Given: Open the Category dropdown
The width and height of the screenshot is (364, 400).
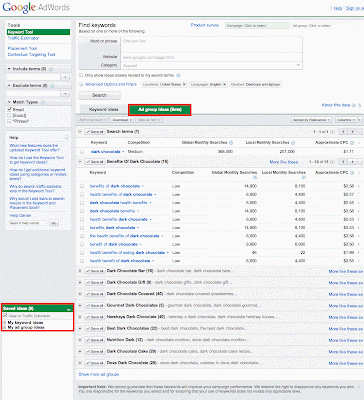Looking at the screenshot, I should pyautogui.click(x=212, y=65).
